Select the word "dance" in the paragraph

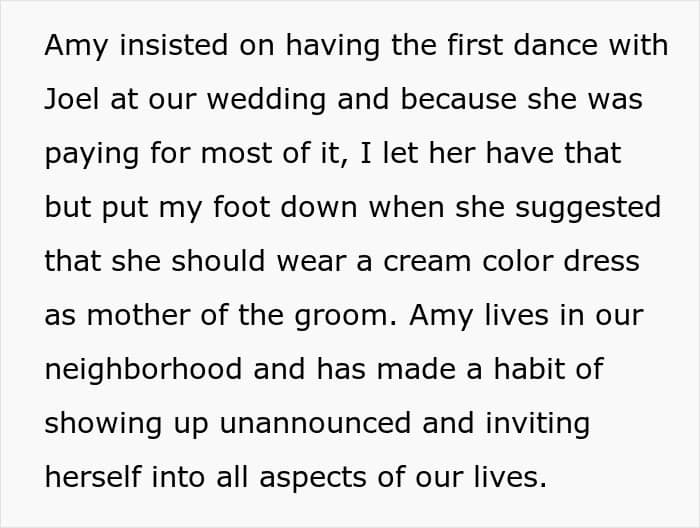tap(555, 45)
